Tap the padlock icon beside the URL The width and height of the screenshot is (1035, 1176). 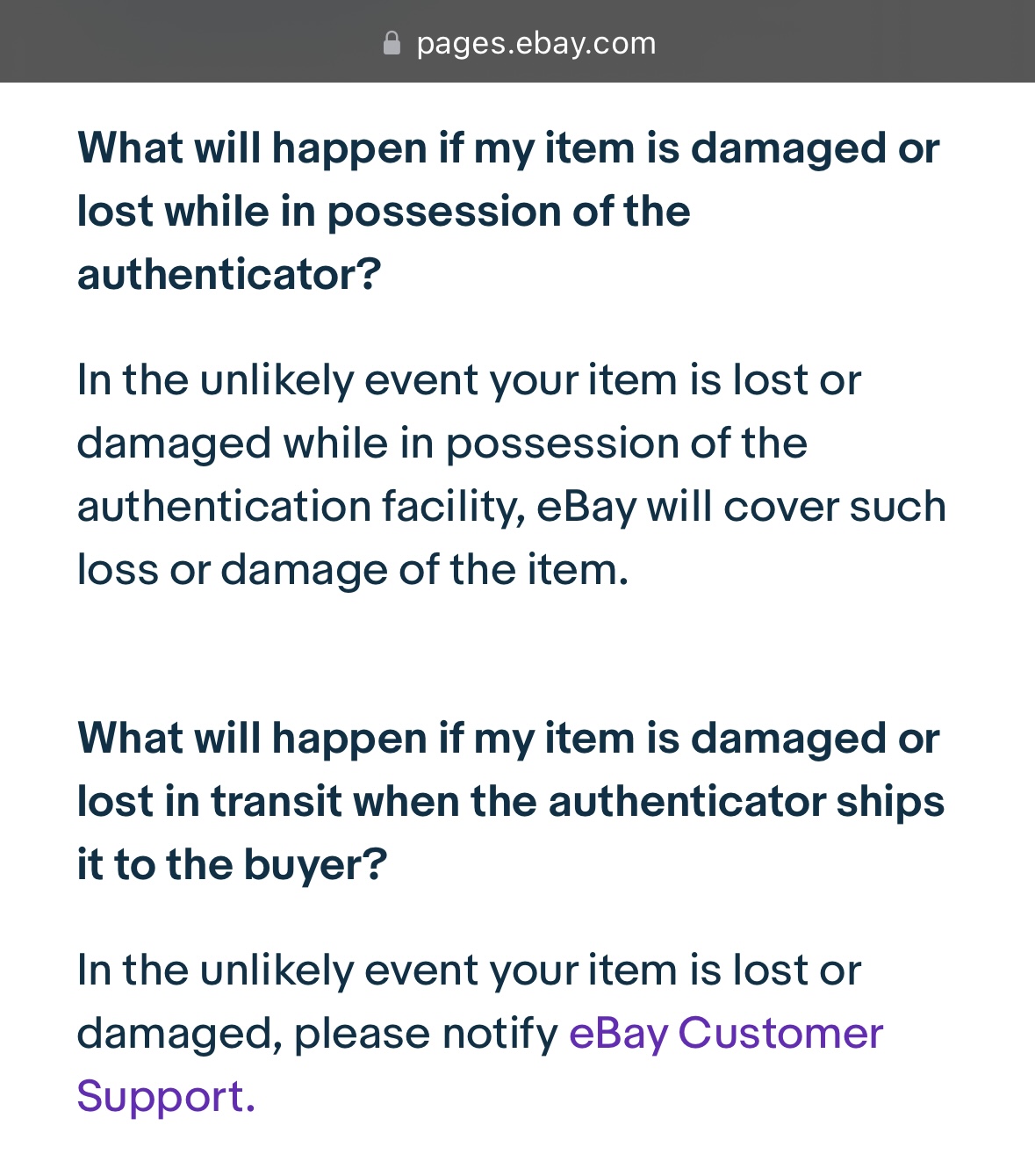(392, 43)
